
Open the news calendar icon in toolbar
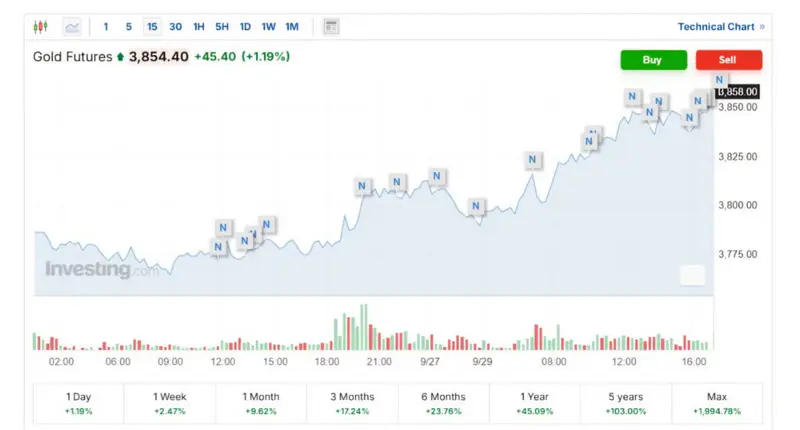pos(331,27)
